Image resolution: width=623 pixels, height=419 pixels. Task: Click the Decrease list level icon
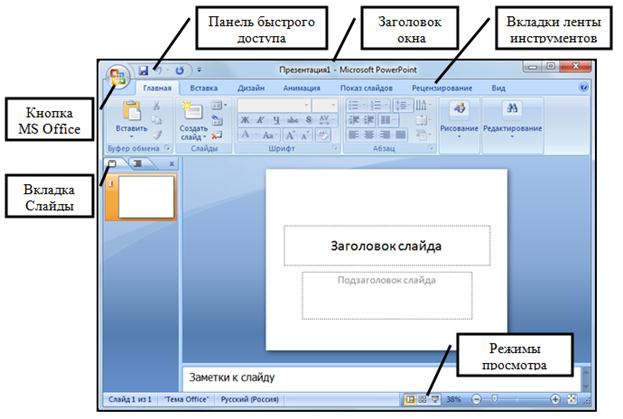[x=354, y=120]
